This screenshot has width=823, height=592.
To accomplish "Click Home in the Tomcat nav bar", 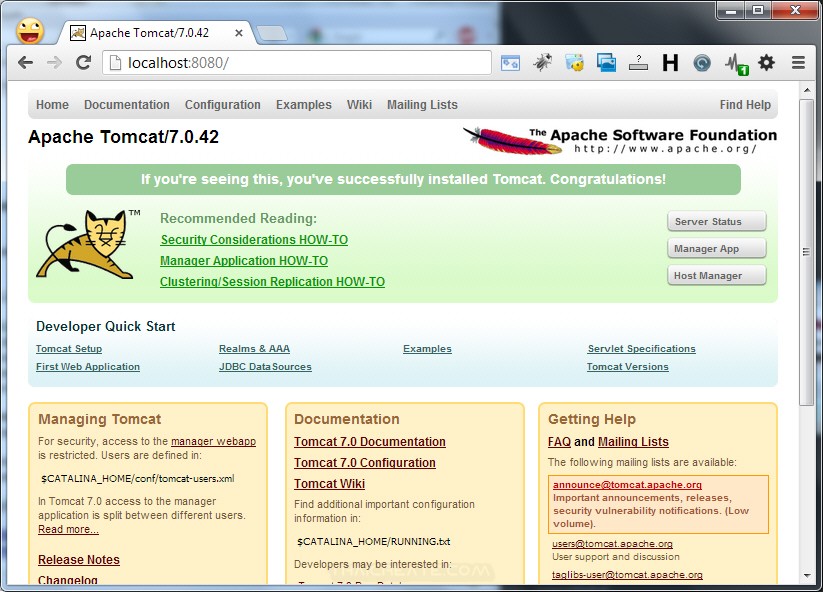I will pos(52,104).
